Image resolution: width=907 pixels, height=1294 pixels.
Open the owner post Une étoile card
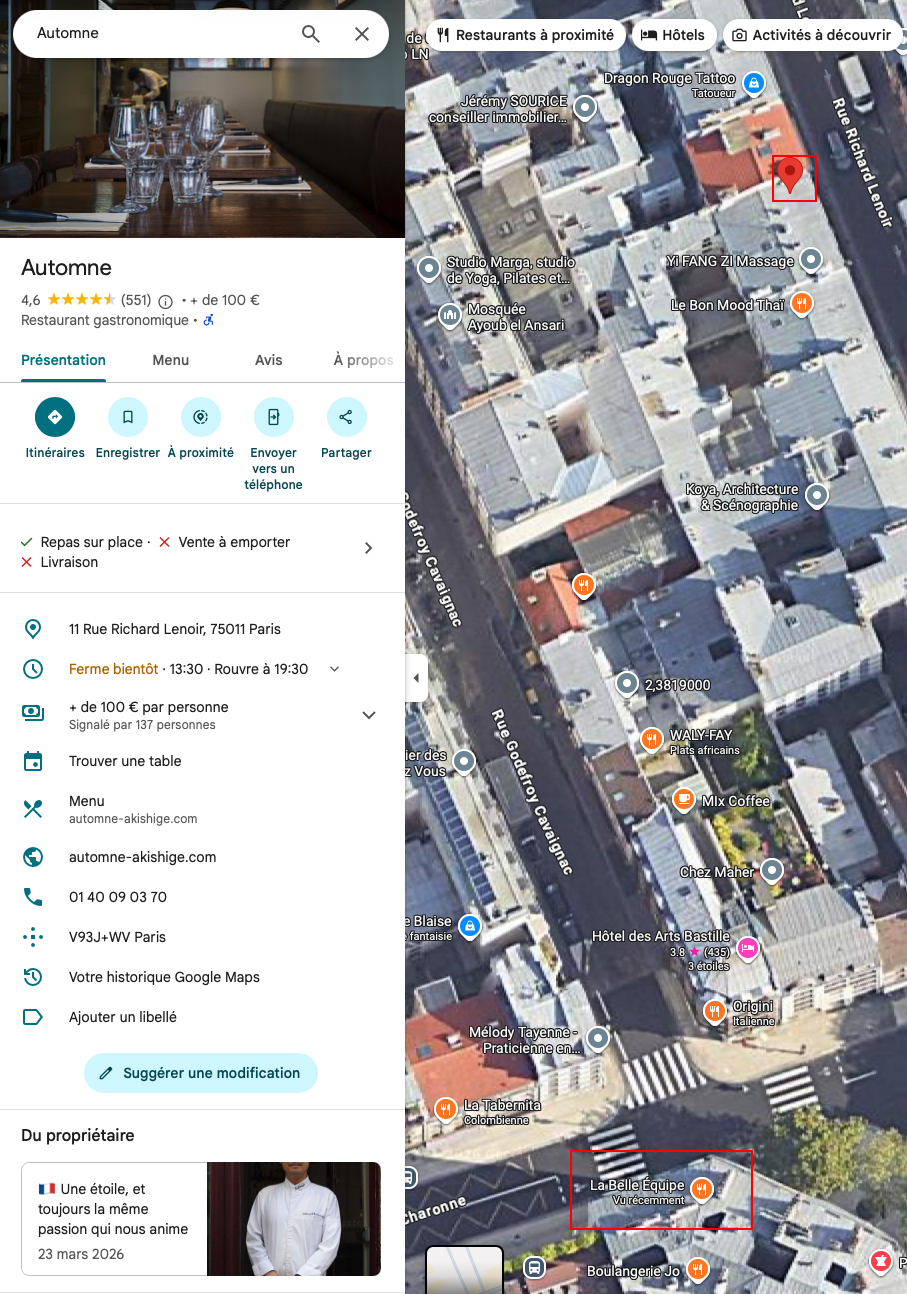pyautogui.click(x=201, y=1219)
